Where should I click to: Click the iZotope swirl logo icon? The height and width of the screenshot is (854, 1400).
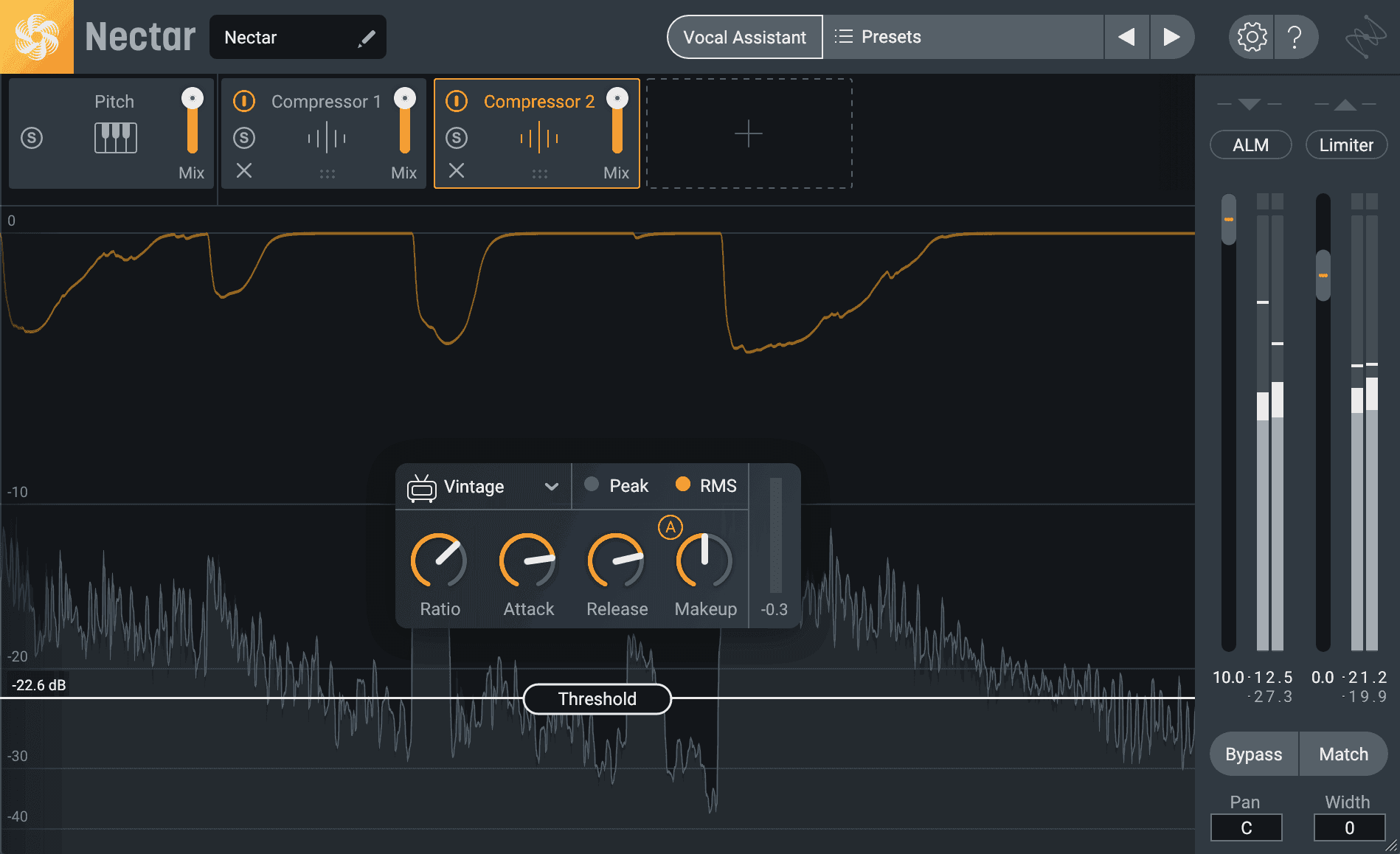pos(1365,37)
